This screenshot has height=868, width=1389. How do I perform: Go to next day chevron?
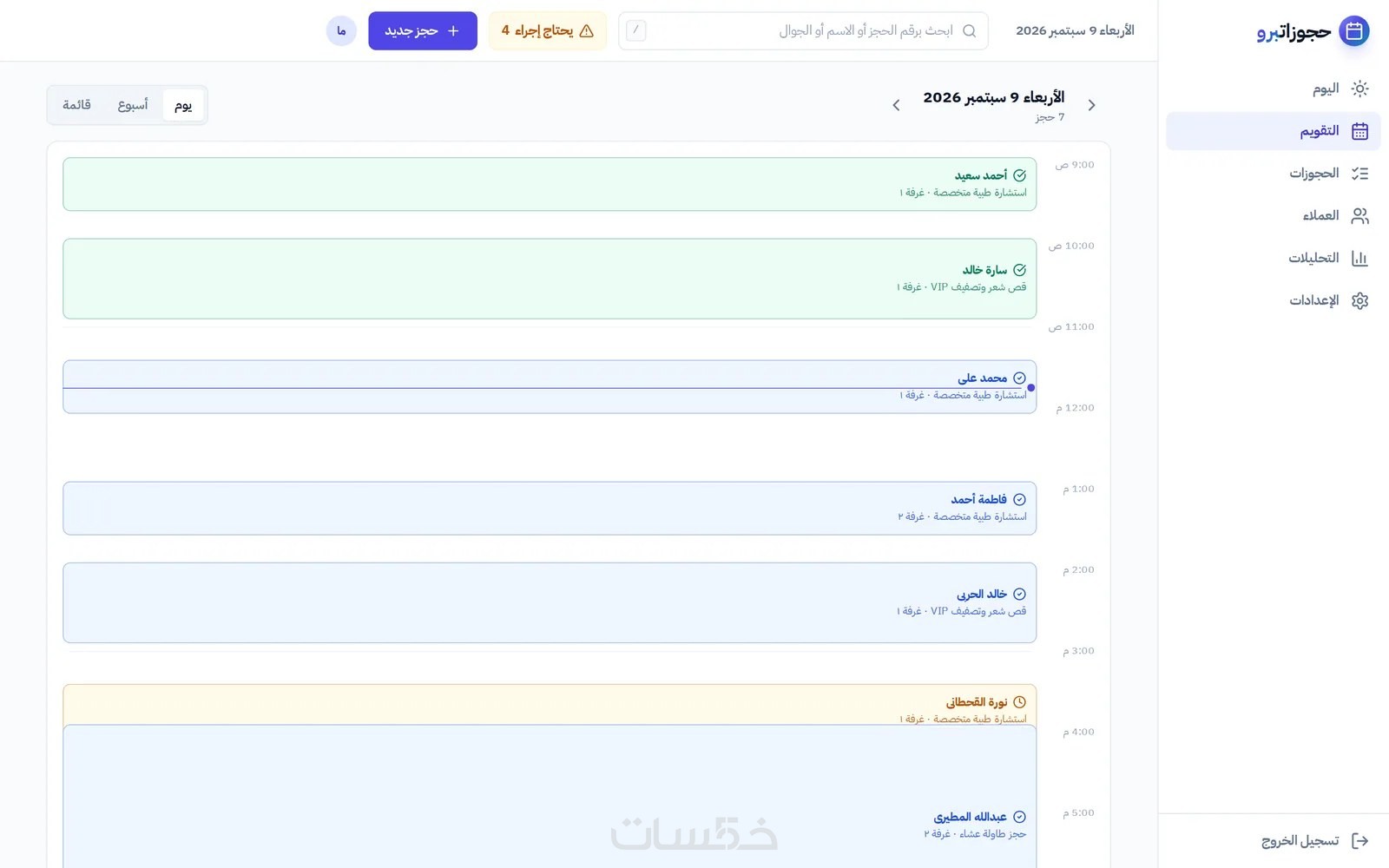[x=896, y=105]
